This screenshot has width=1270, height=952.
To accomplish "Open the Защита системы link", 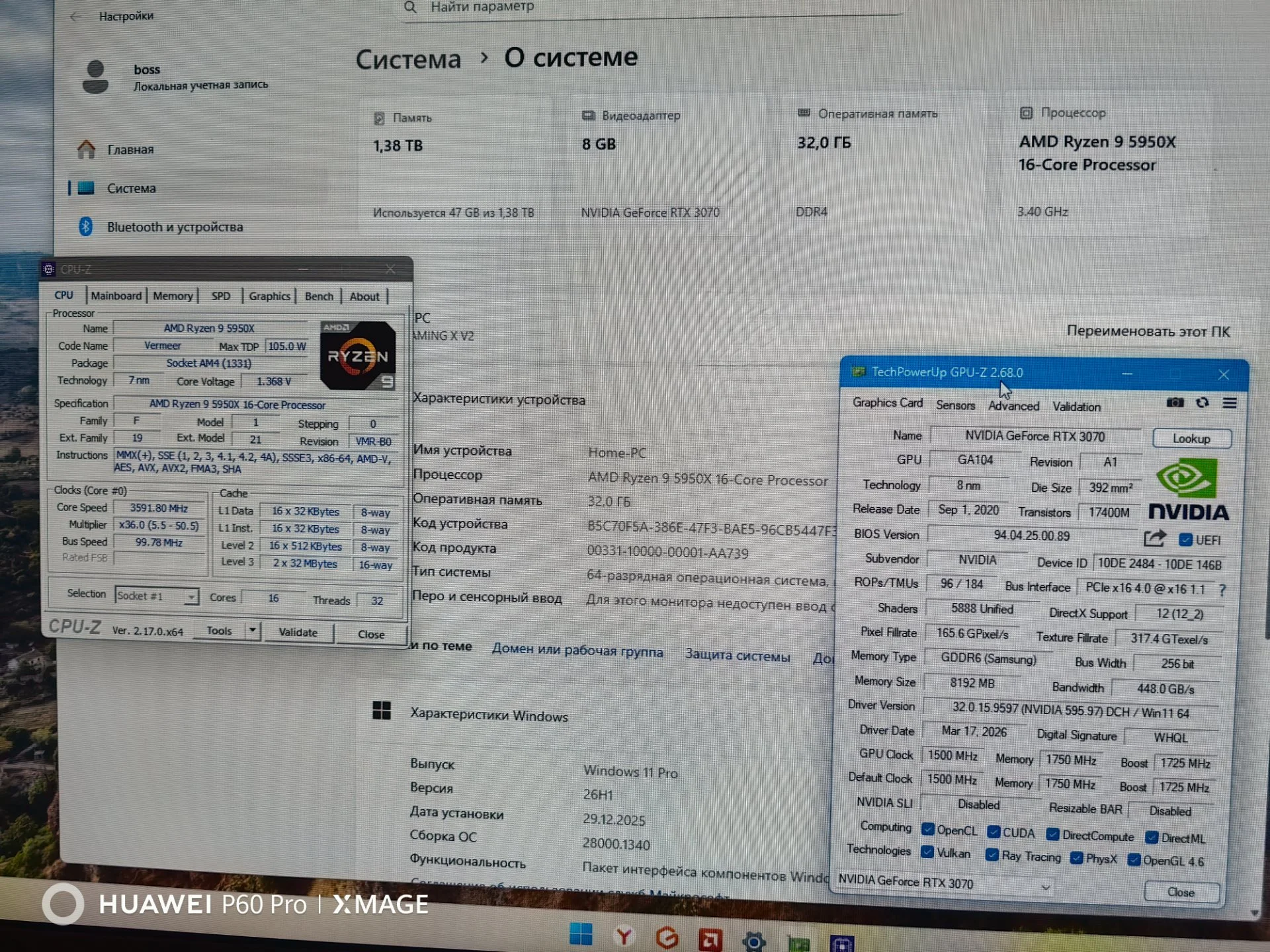I will 738,655.
